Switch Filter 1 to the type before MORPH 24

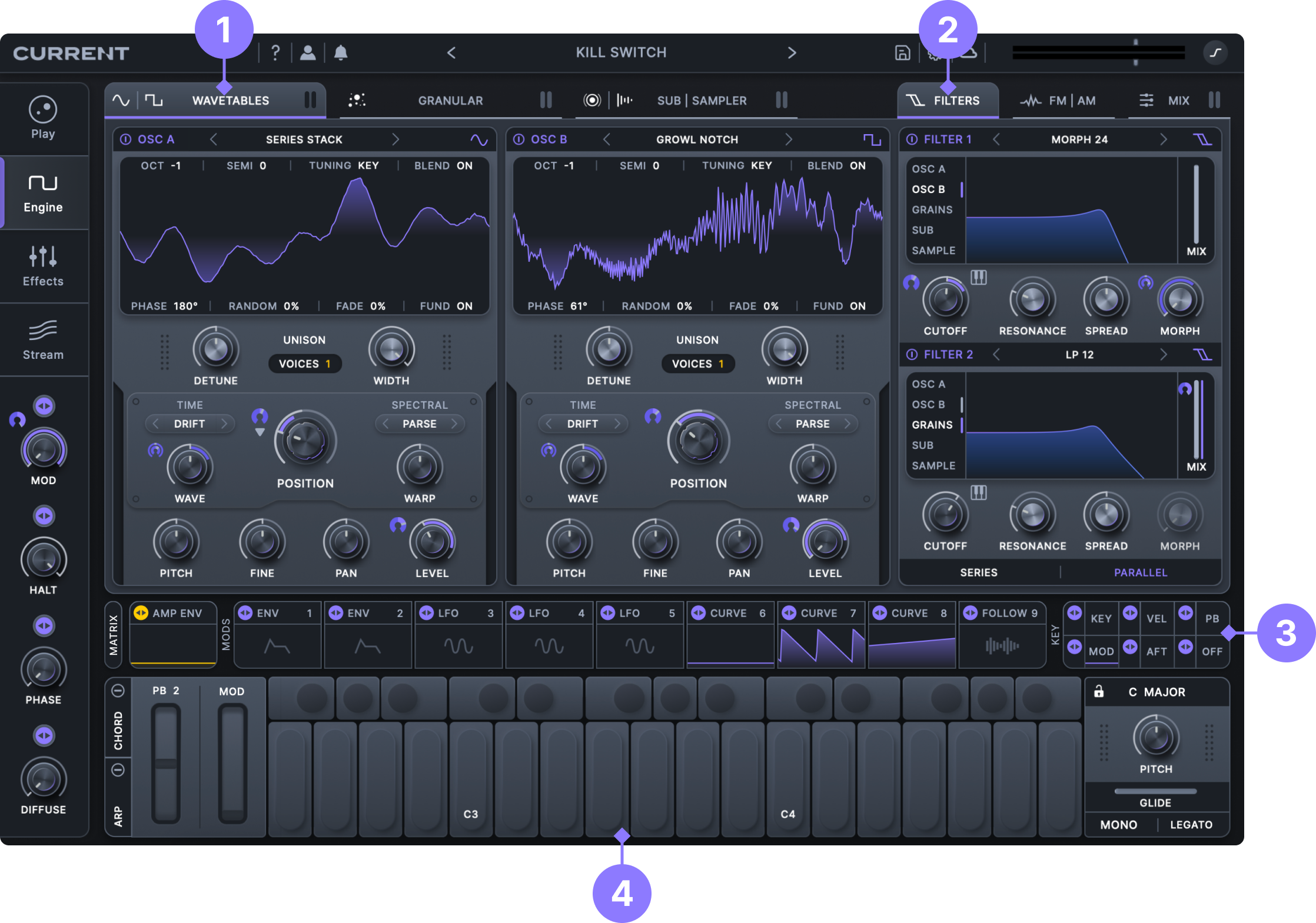tap(996, 139)
